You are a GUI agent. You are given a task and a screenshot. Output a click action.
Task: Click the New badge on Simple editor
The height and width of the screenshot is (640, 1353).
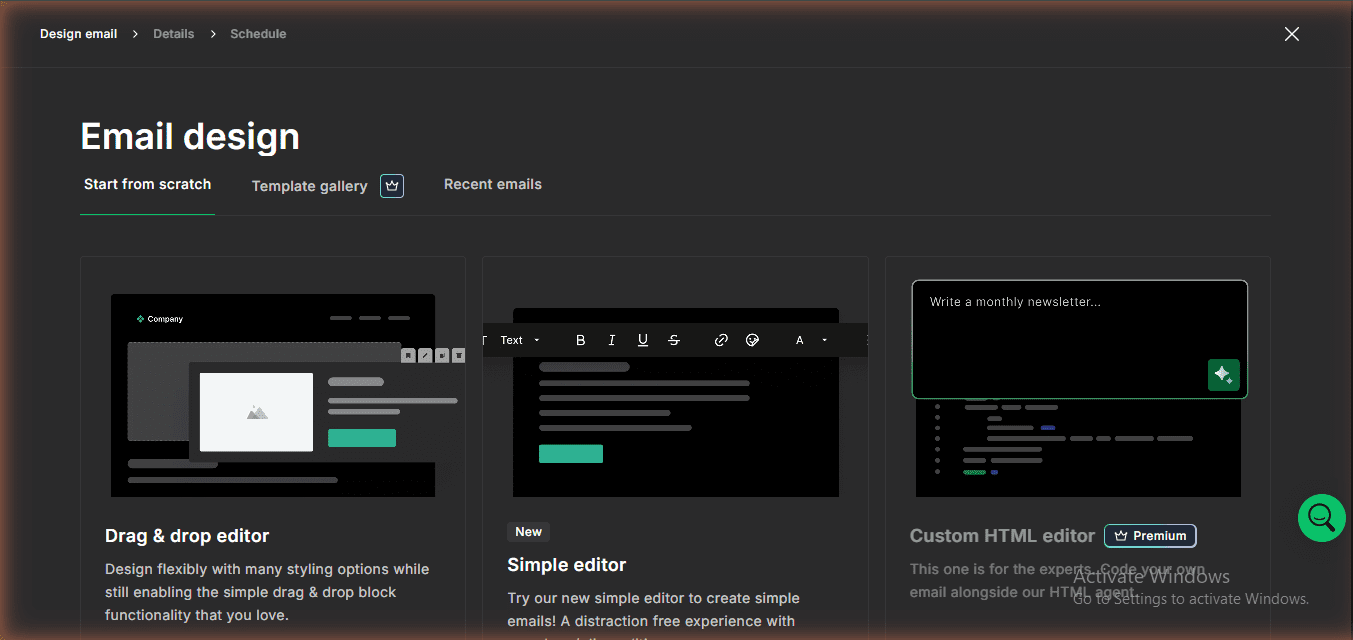pos(529,532)
